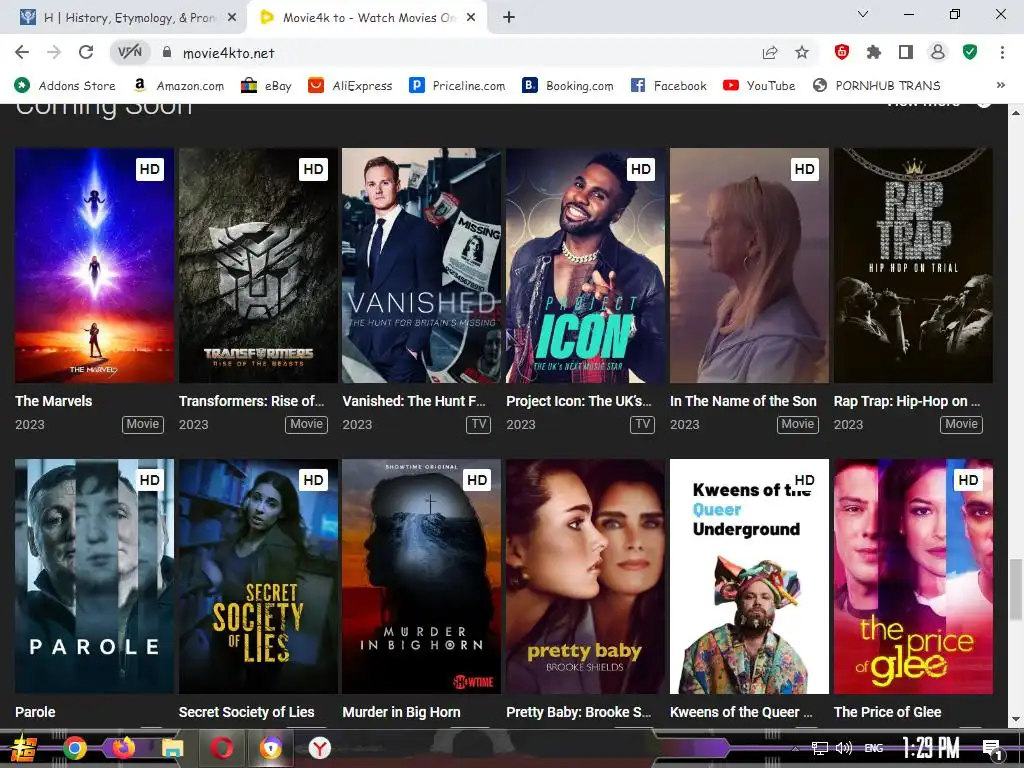Select the Movie4k to tab

point(368,18)
